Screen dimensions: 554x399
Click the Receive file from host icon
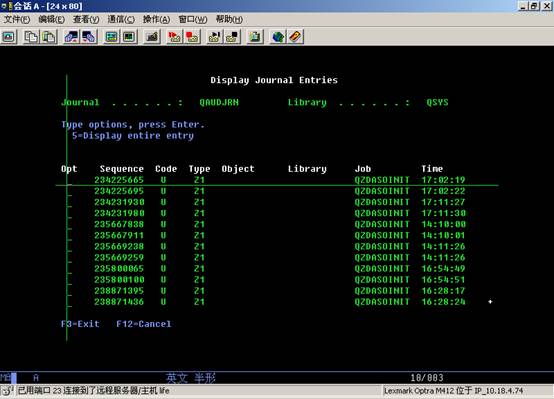(x=89, y=37)
